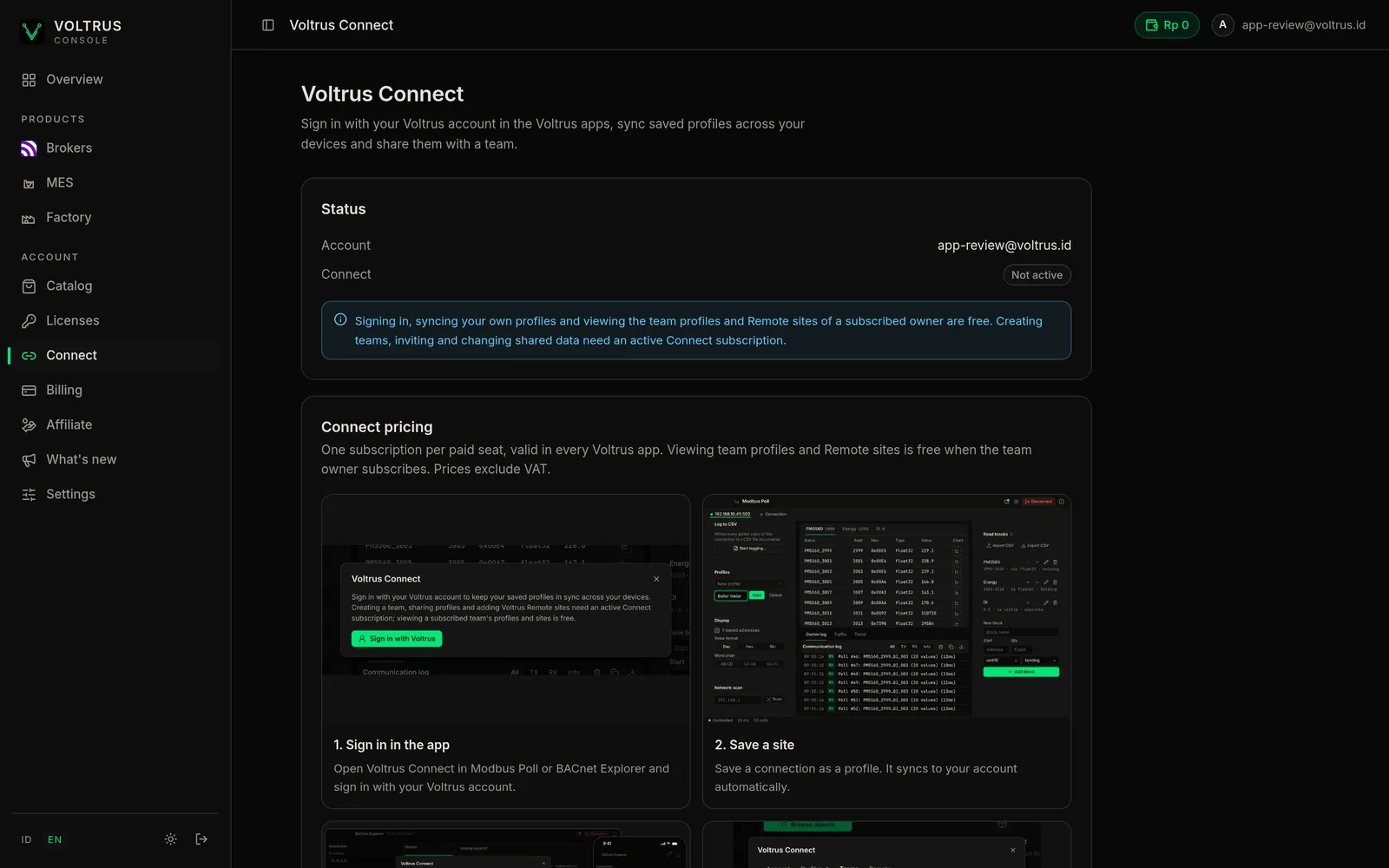This screenshot has width=1389, height=868.
Task: Toggle the sidebar panel icon
Action: 268,25
